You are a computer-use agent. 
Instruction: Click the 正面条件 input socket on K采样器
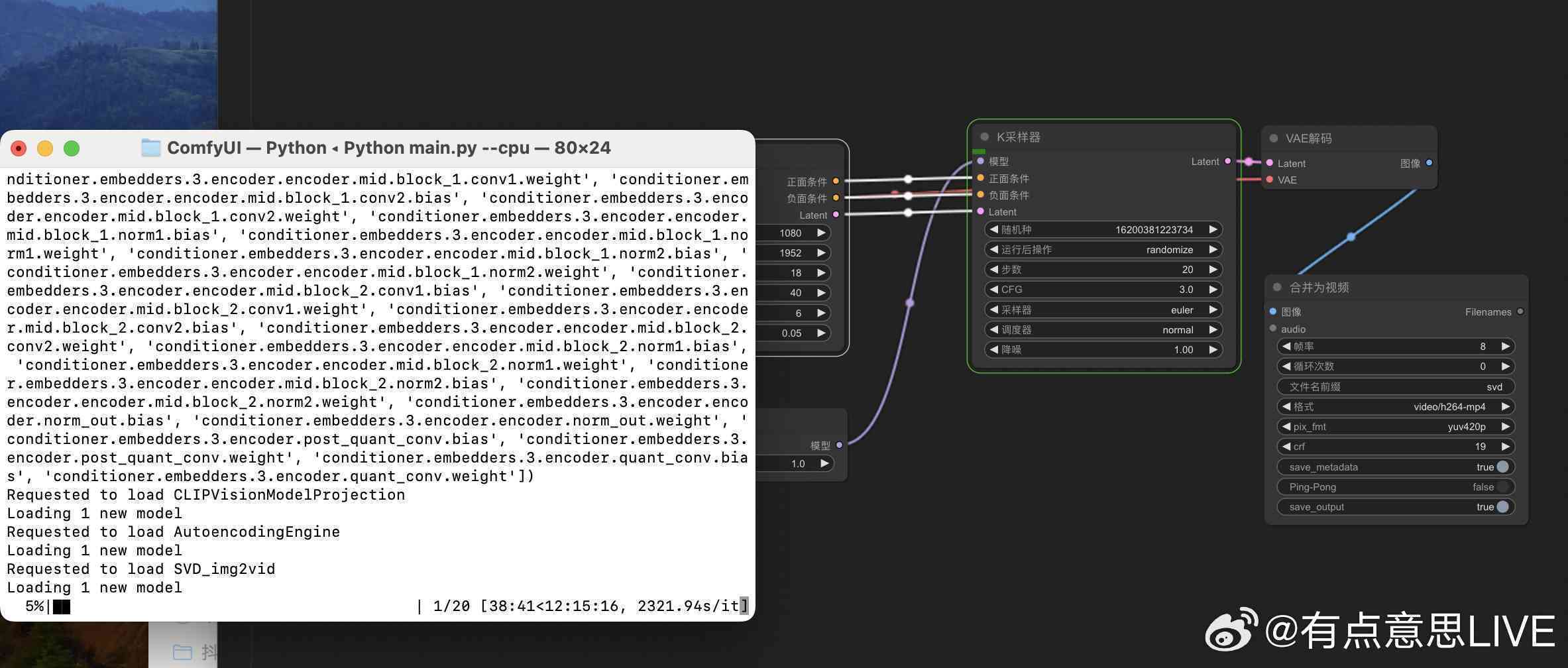point(980,178)
